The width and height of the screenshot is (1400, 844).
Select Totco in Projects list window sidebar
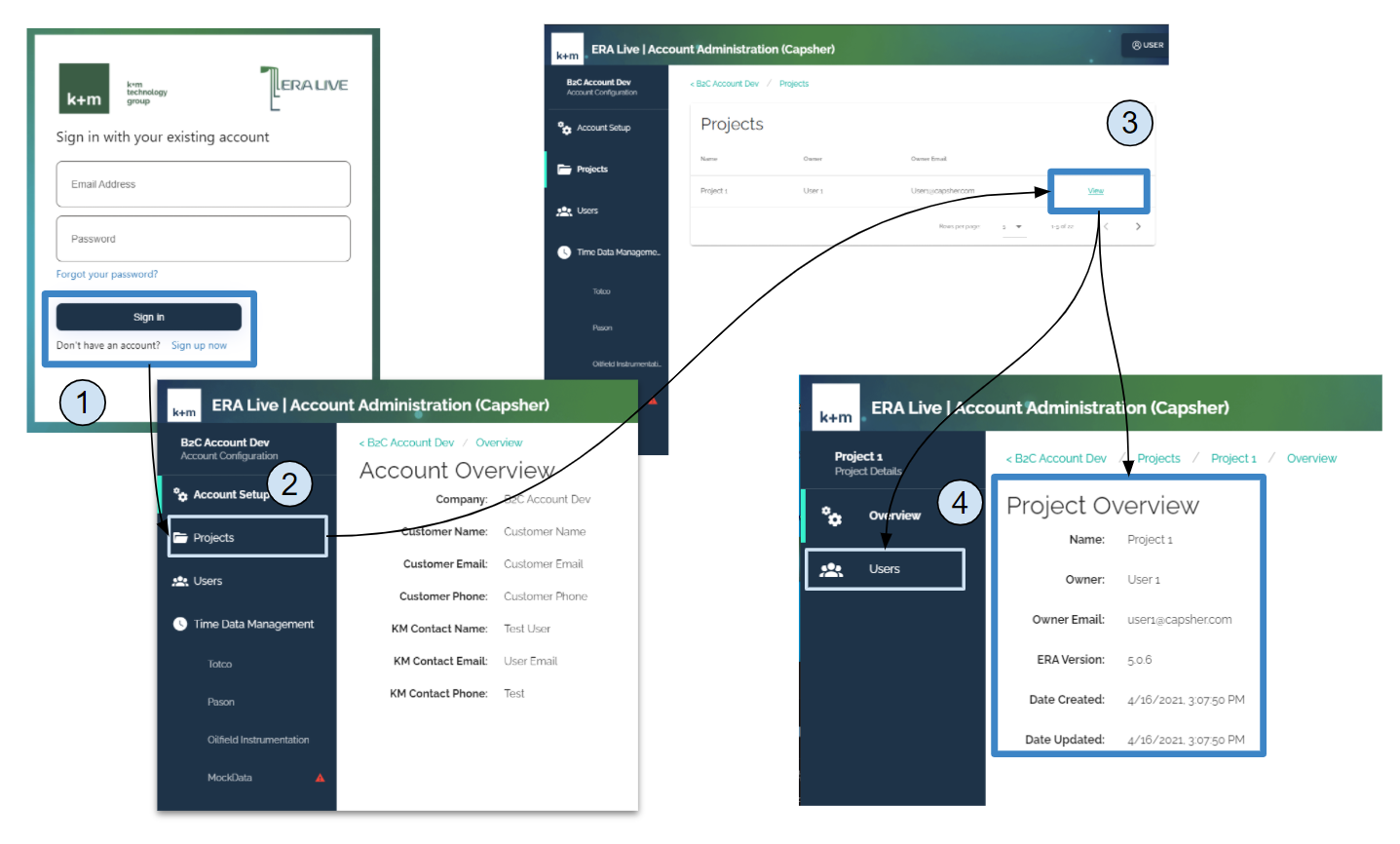(601, 291)
